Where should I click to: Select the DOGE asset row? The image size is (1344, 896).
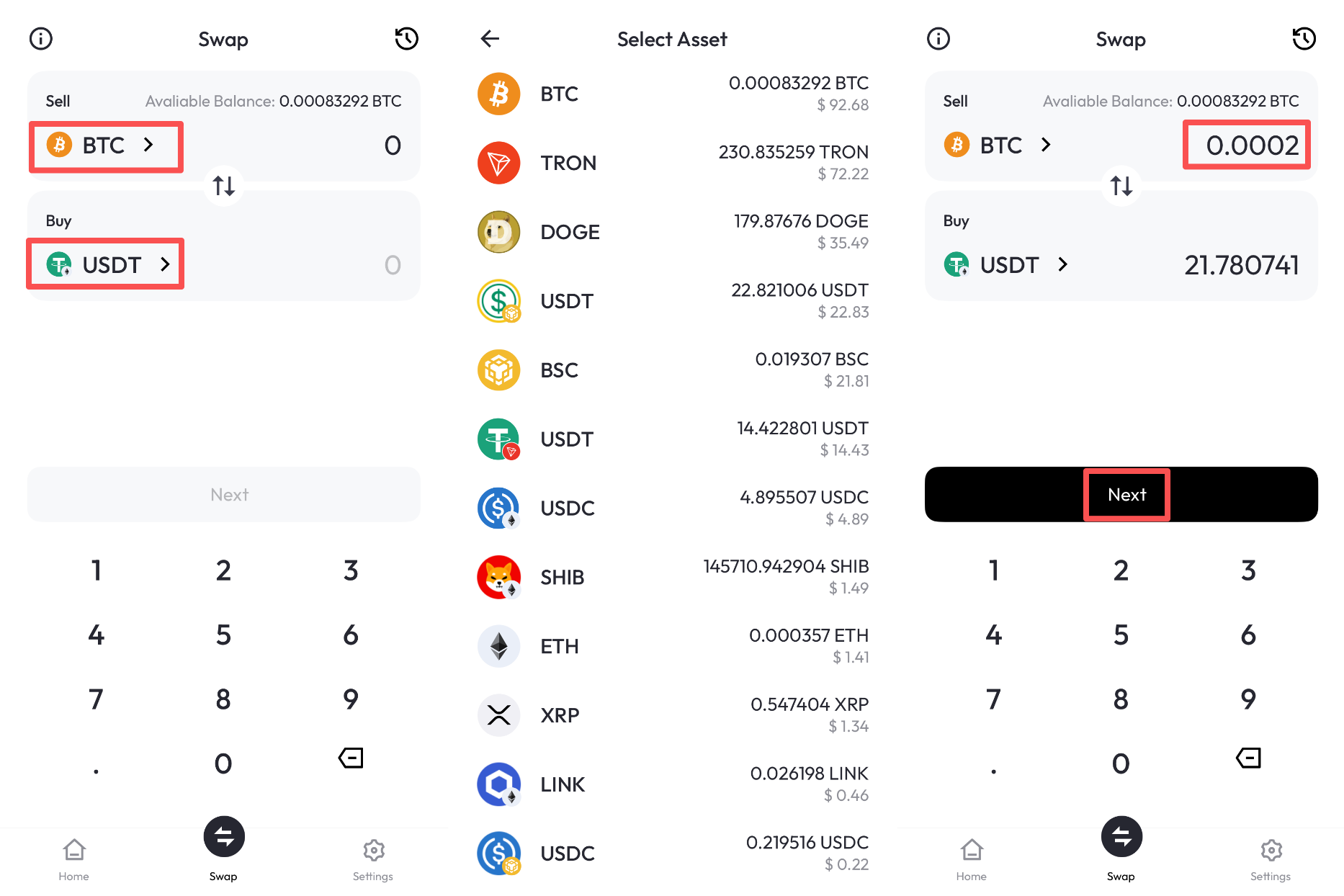672,232
